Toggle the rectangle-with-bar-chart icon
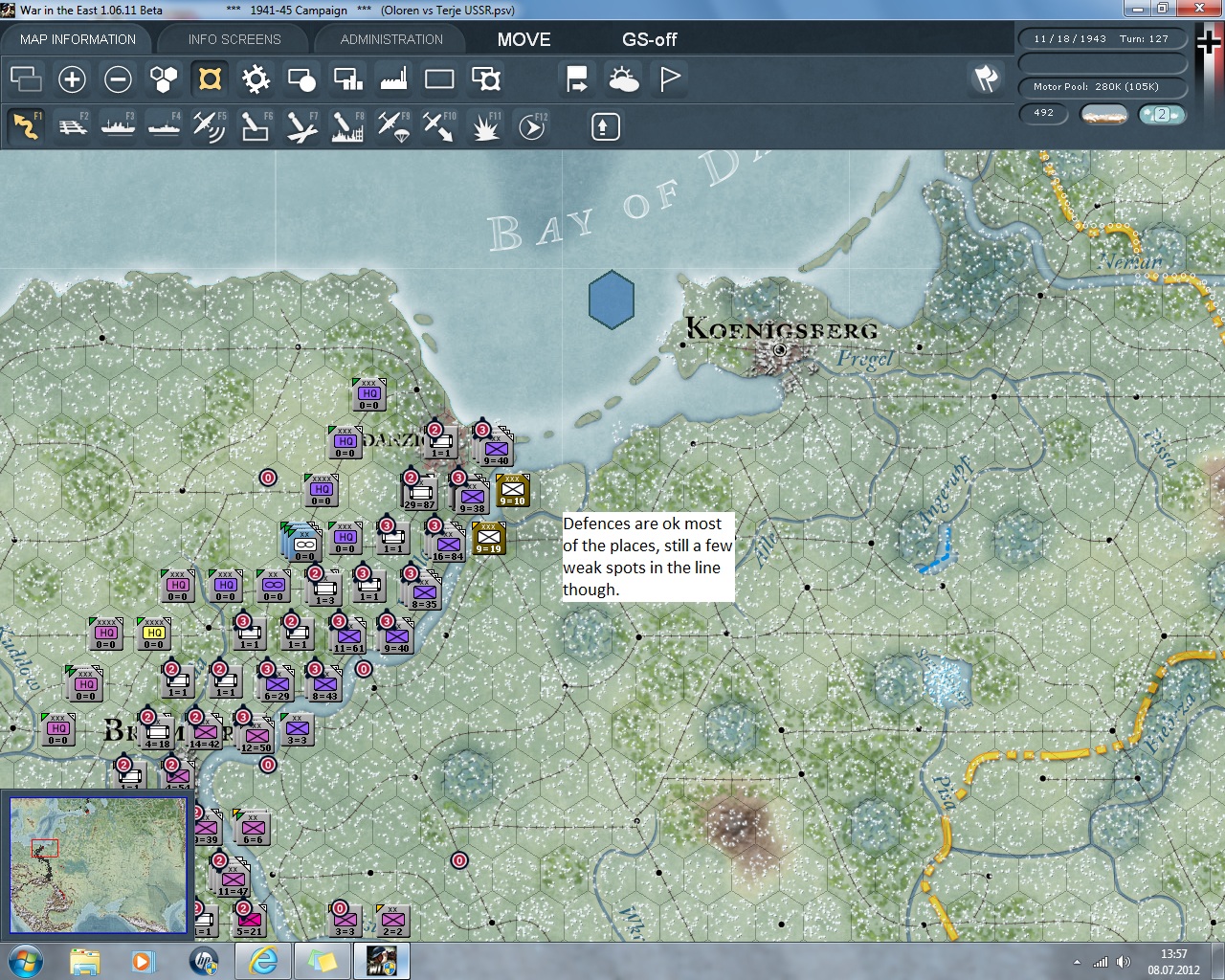This screenshot has height=980, width=1225. (x=347, y=78)
